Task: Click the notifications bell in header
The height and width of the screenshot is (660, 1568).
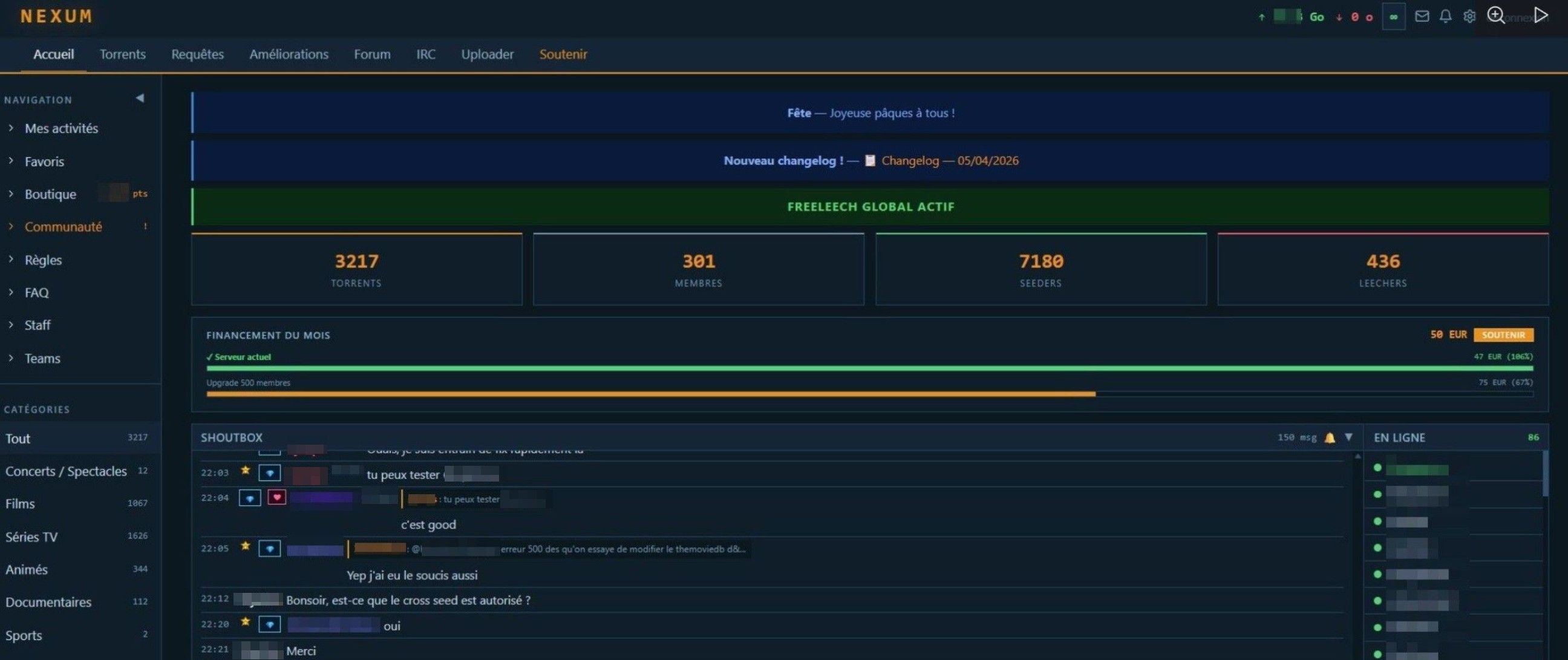Action: click(x=1446, y=16)
